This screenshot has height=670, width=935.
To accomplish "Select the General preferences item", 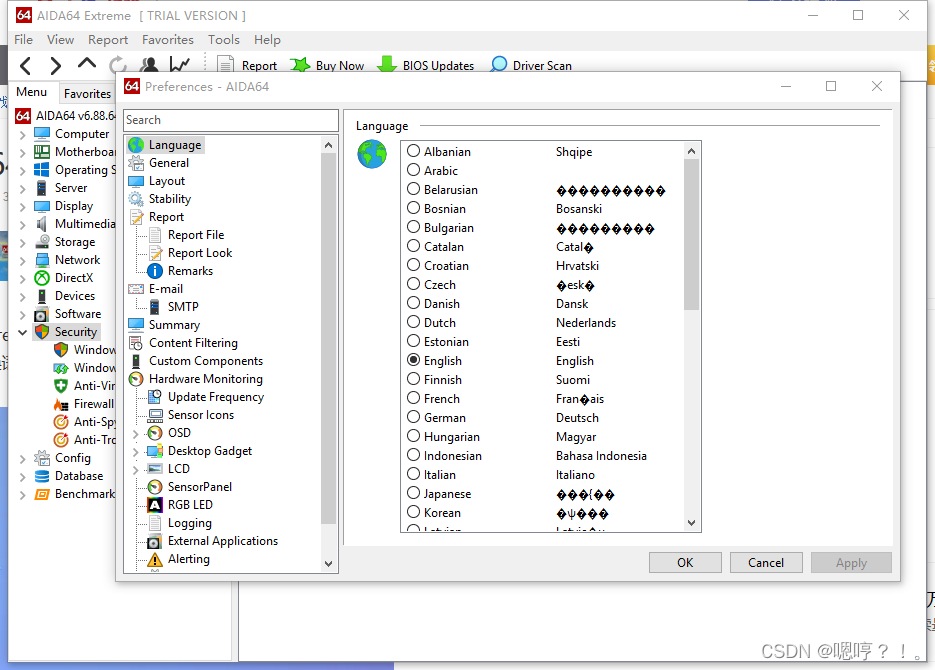I will click(169, 163).
